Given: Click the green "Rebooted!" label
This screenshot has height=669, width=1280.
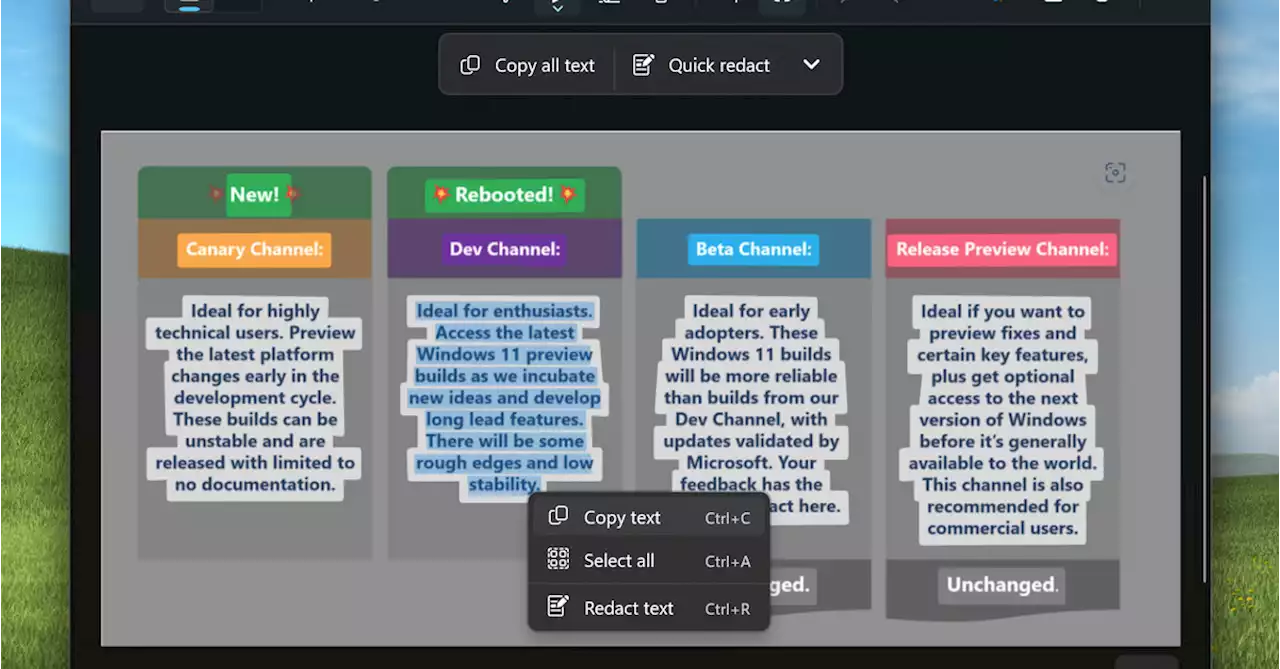Looking at the screenshot, I should click(505, 195).
